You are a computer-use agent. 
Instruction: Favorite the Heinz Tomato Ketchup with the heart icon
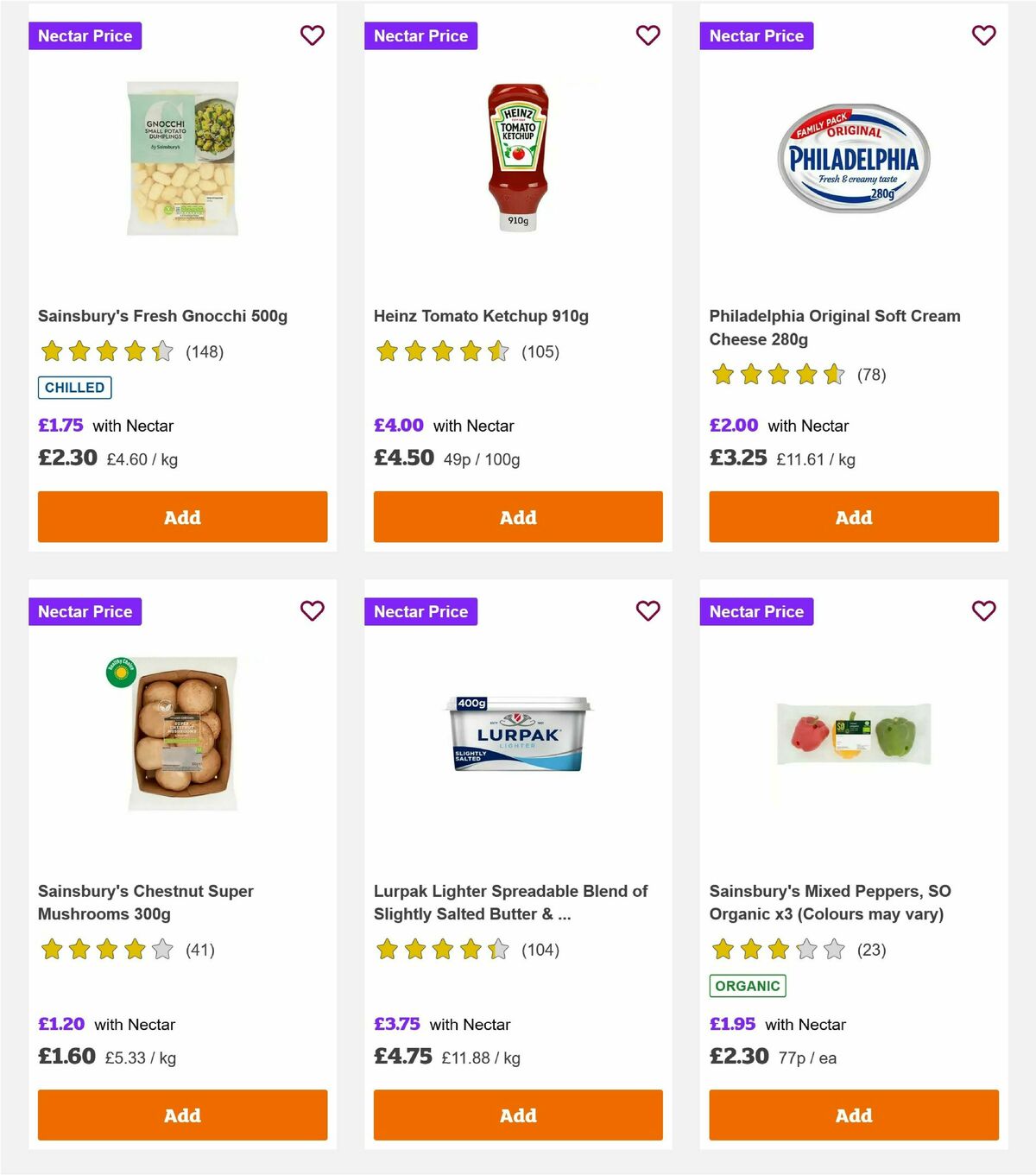pos(647,35)
